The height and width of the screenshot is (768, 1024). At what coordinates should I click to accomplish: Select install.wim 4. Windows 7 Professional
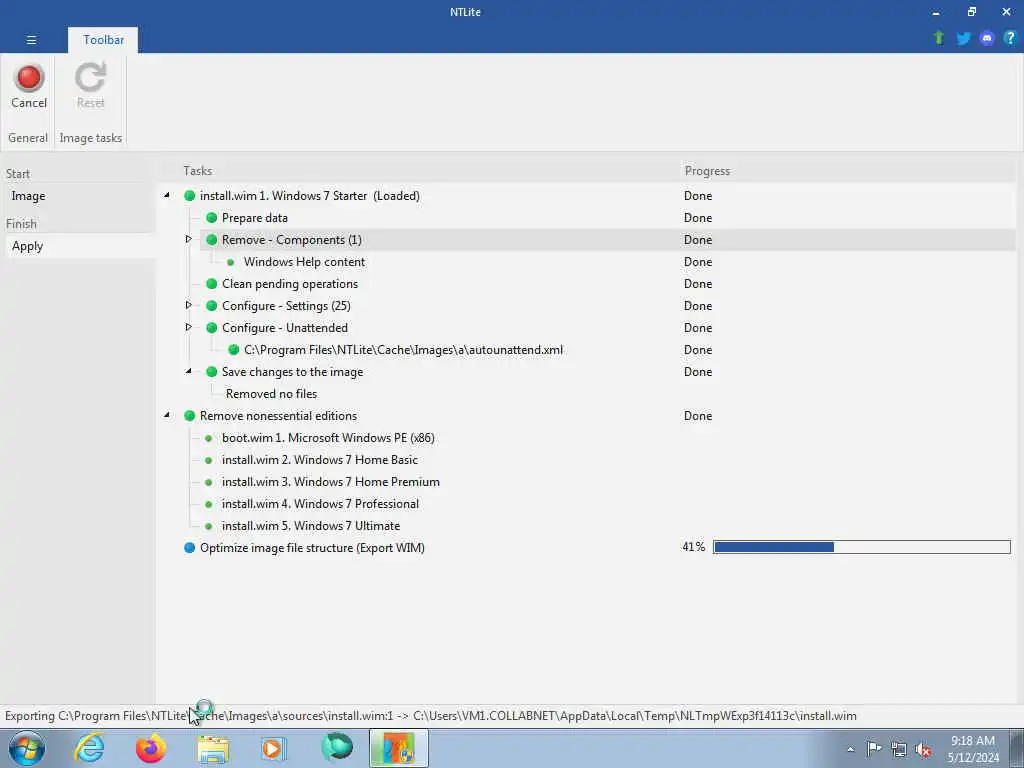[320, 504]
